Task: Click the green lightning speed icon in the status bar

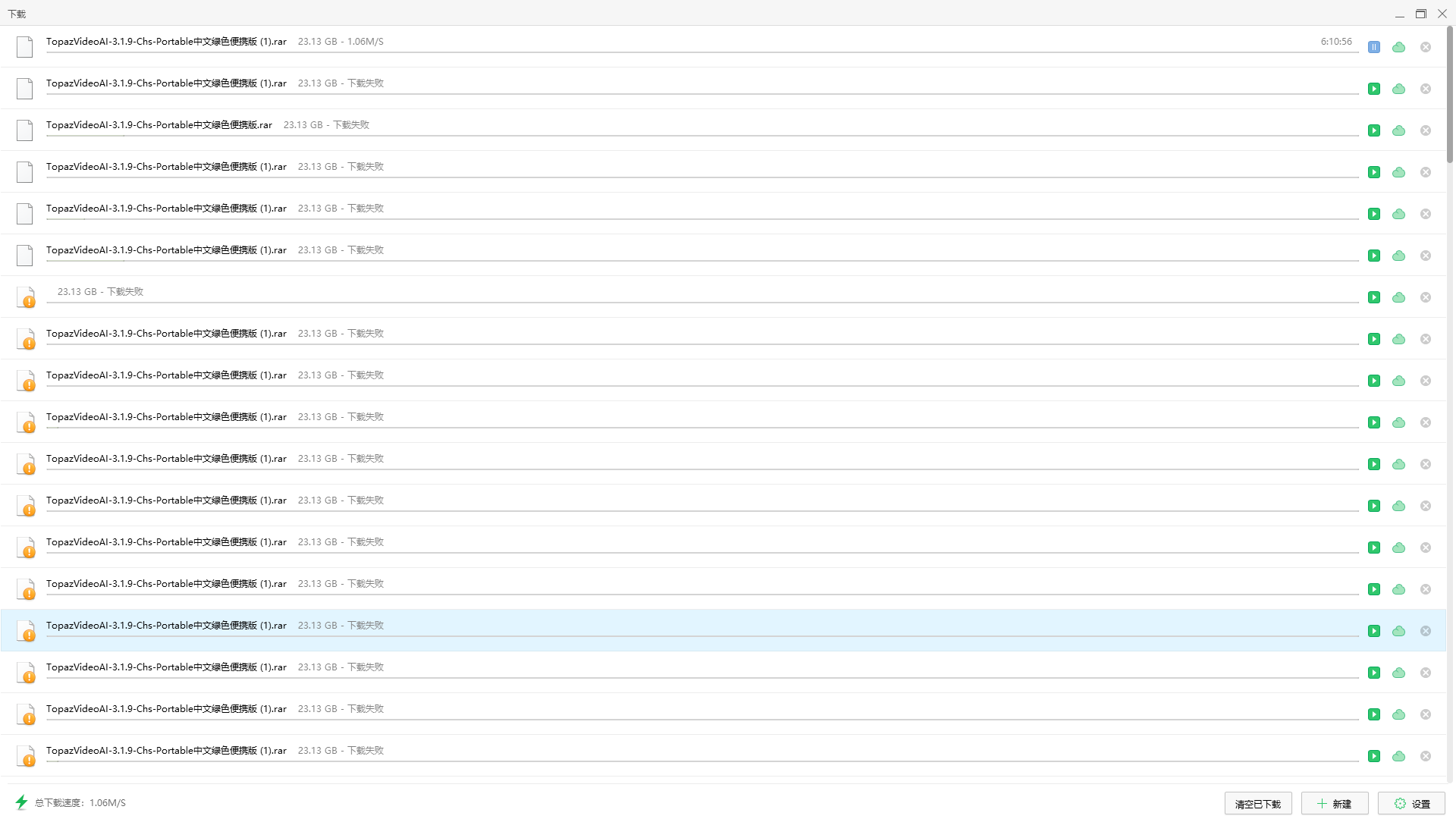Action: [21, 802]
